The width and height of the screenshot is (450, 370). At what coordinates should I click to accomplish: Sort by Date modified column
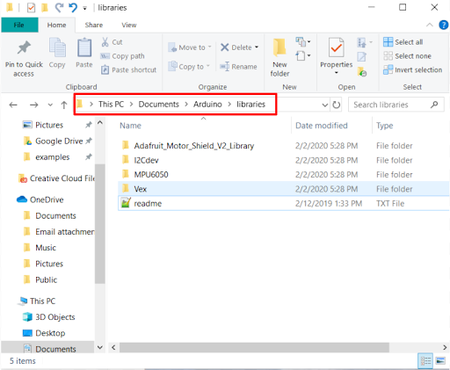click(321, 126)
